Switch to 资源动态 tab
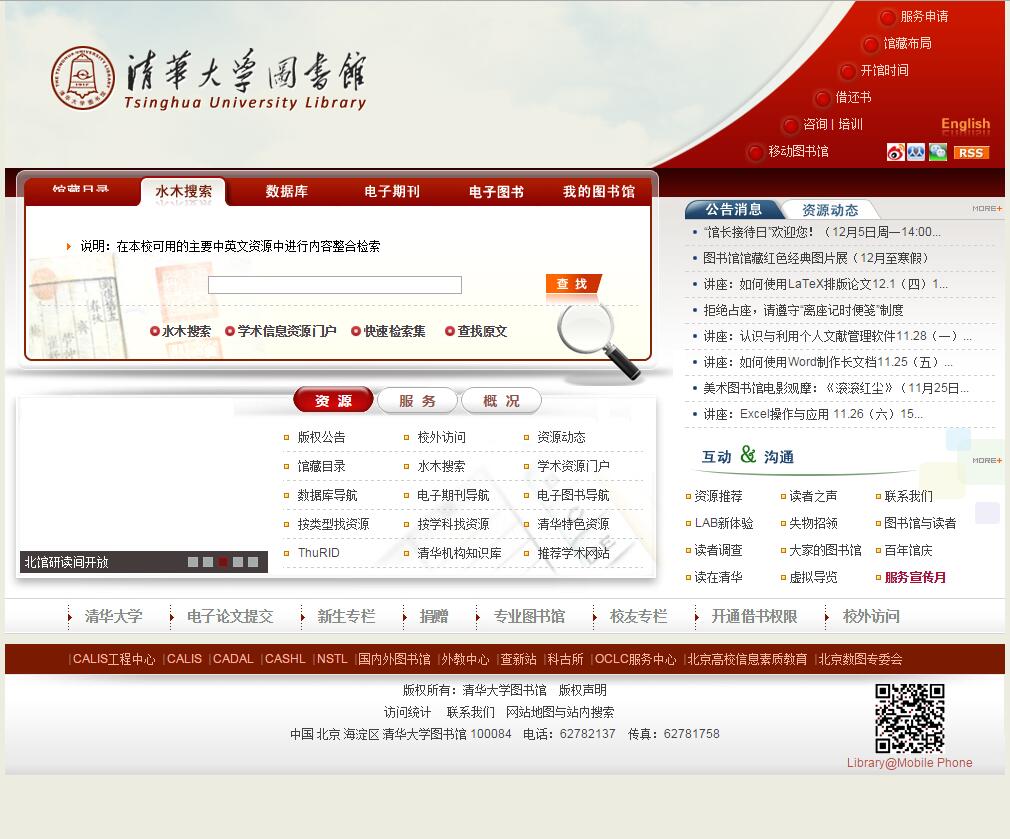Viewport: 1010px width, 839px height. 830,210
